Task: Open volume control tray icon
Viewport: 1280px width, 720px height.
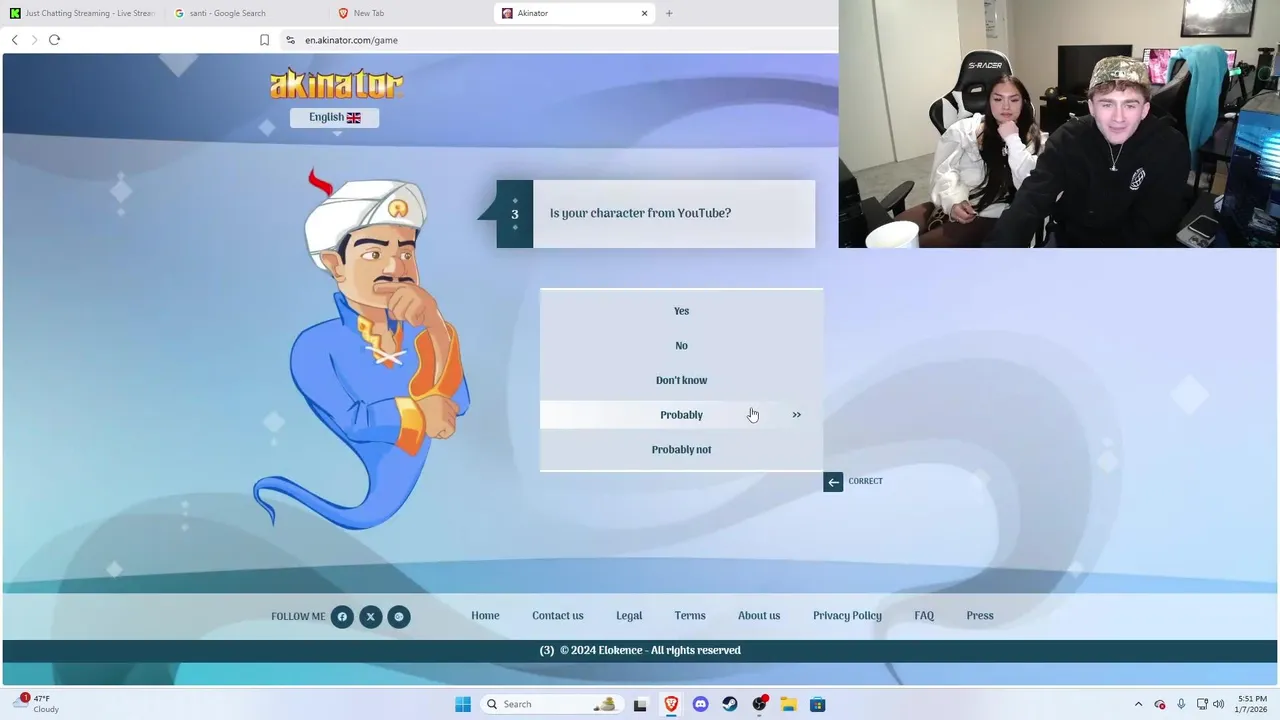Action: (x=1219, y=704)
